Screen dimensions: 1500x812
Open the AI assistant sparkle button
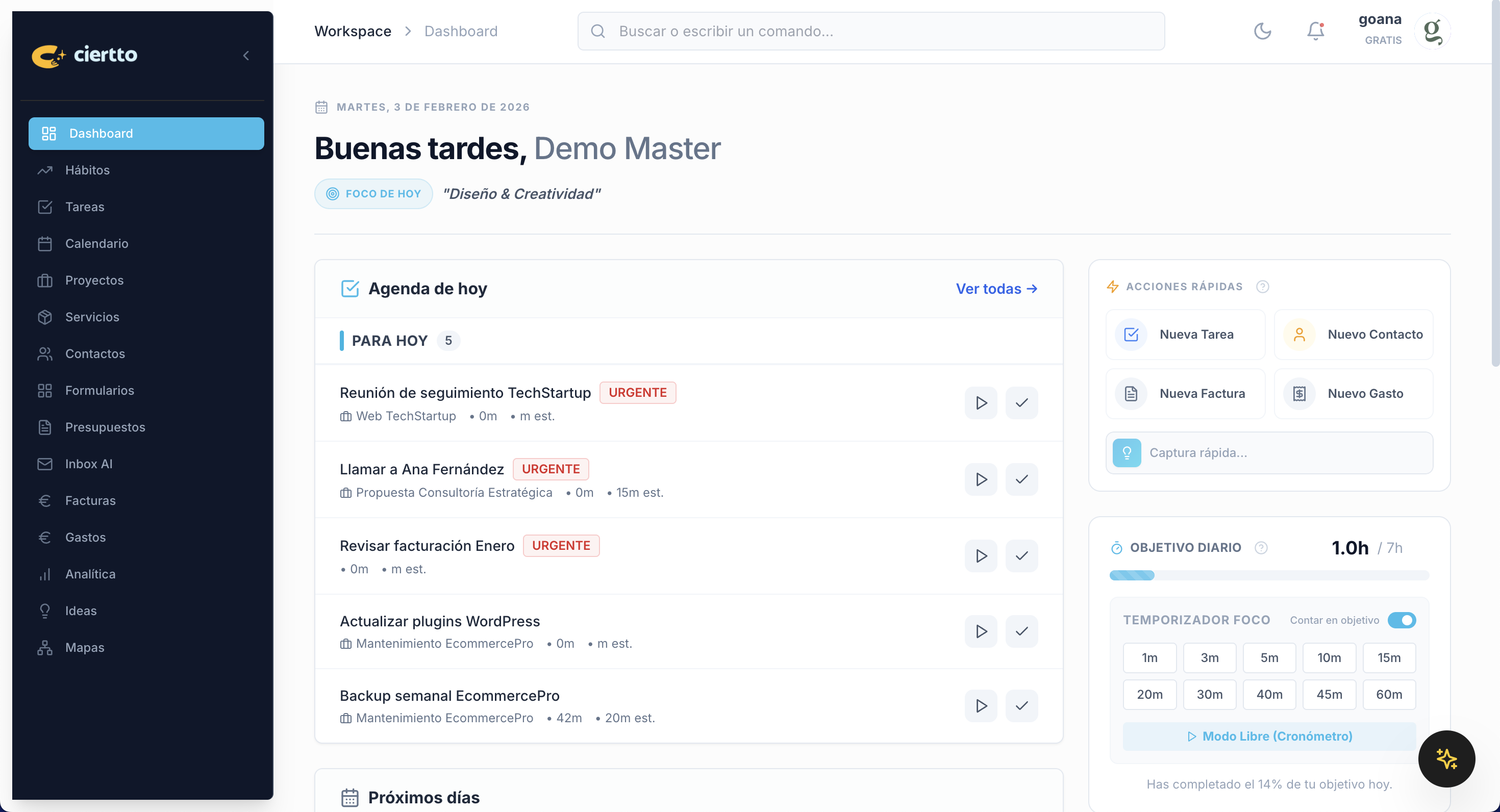point(1446,758)
